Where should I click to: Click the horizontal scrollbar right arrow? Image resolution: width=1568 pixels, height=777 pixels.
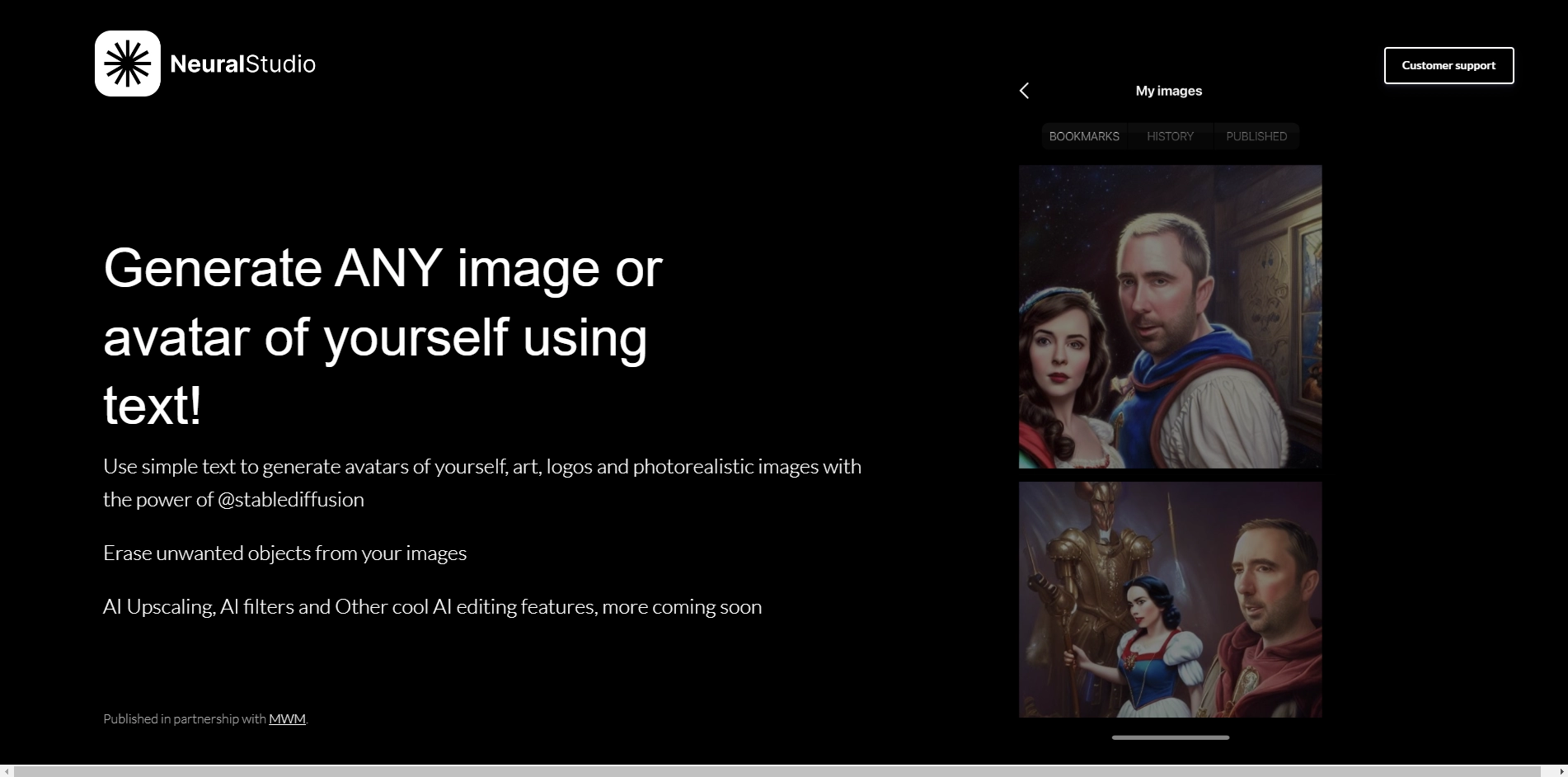click(1561, 771)
